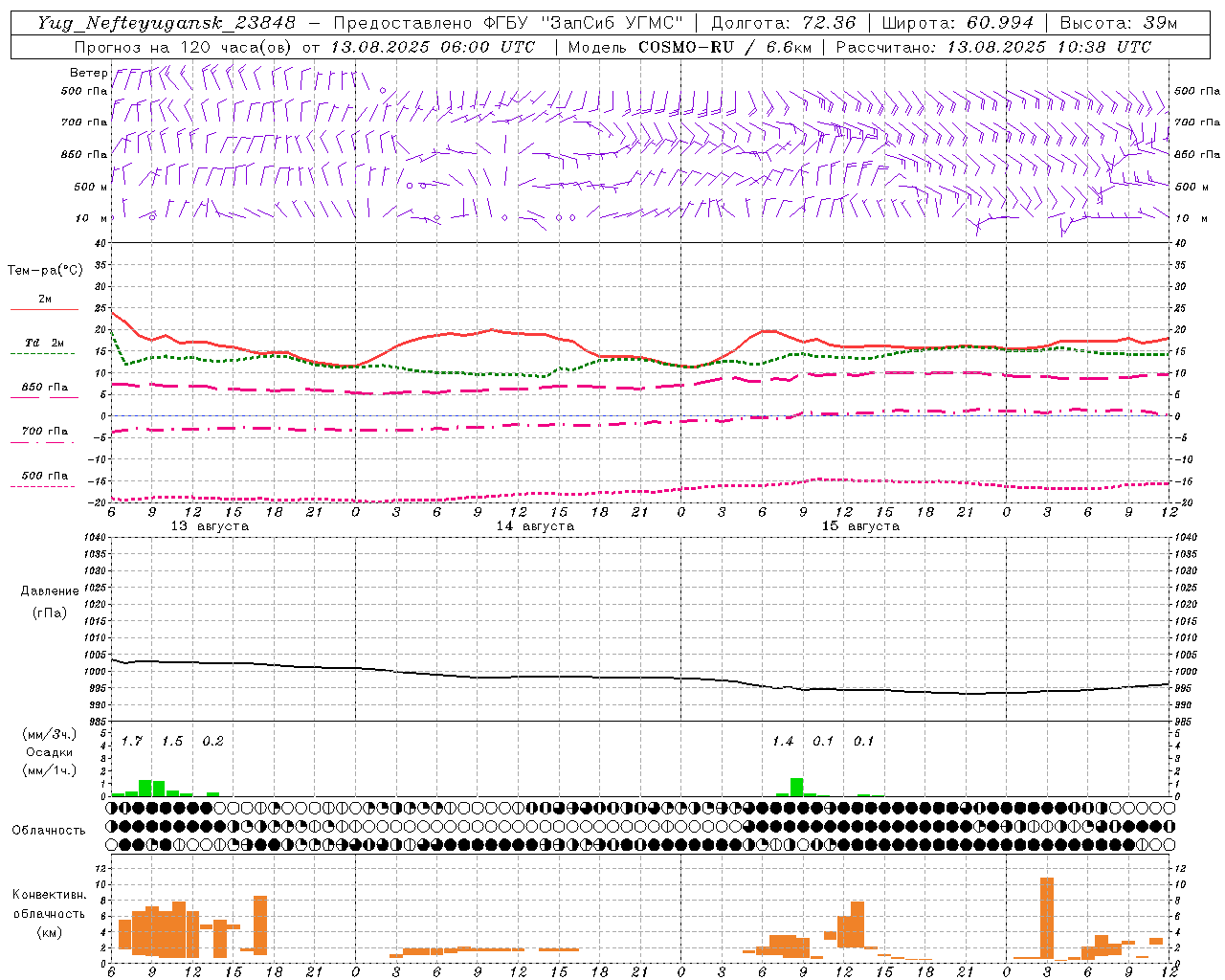Click the 1.4 precipitation total value
Viewport: 1225px width, 980px height.
[783, 742]
